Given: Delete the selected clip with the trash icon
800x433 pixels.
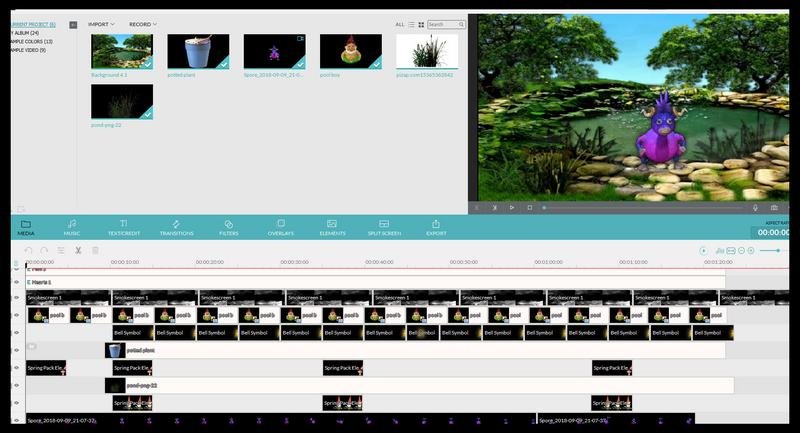Looking at the screenshot, I should tap(95, 250).
